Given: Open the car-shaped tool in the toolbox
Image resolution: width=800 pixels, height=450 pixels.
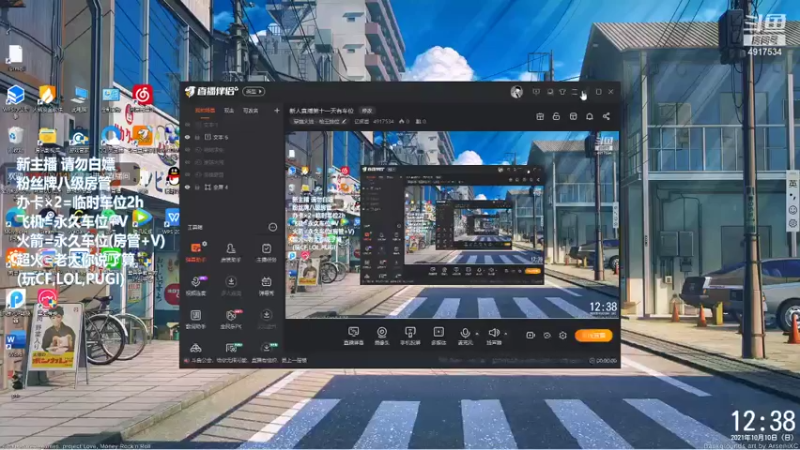Looking at the screenshot, I should click(x=196, y=348).
